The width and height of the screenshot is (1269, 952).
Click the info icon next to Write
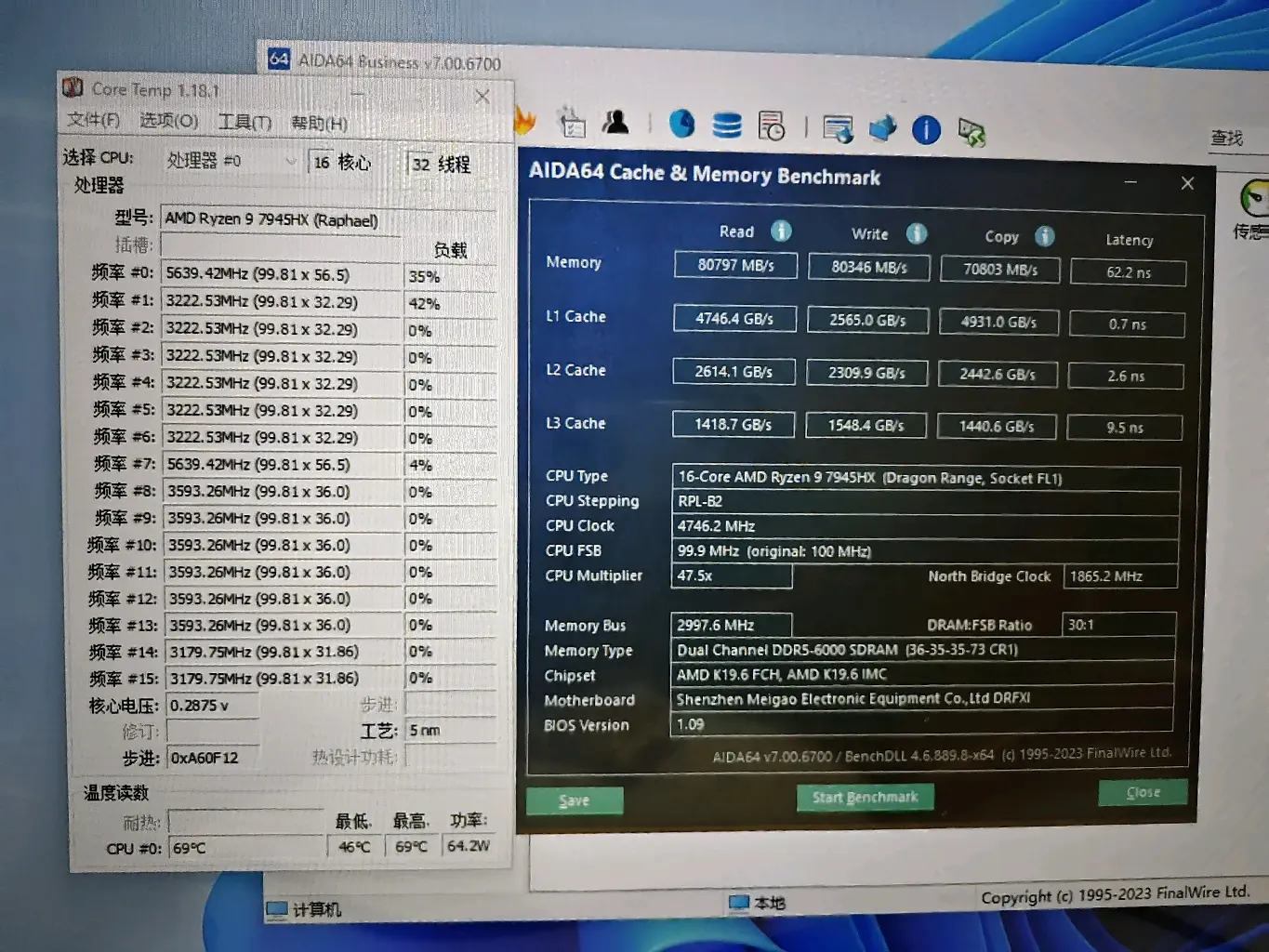tap(917, 233)
